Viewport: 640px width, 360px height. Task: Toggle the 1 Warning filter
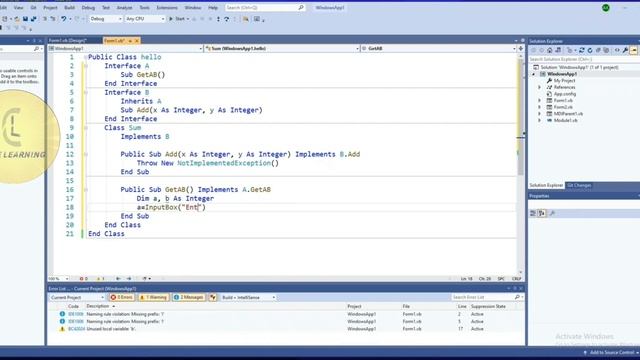click(153, 298)
